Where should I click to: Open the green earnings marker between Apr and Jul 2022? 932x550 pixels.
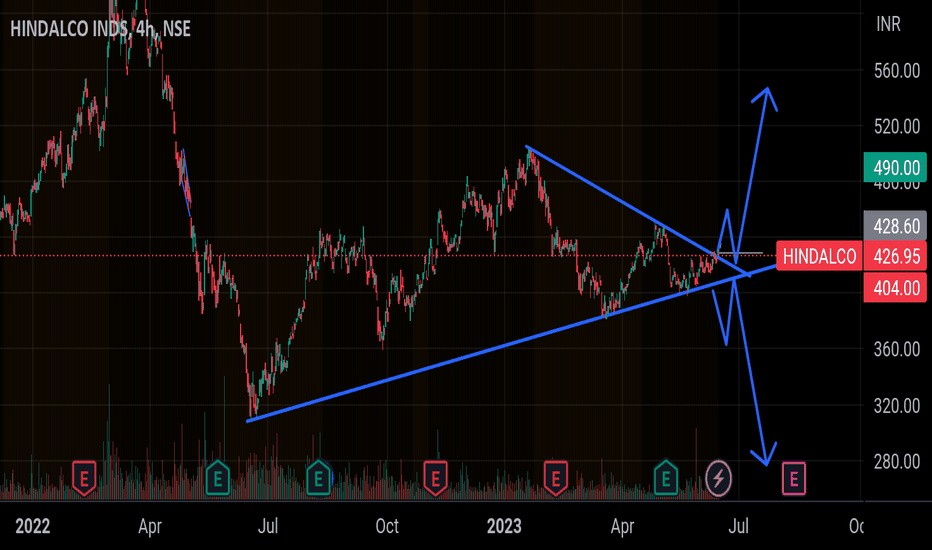(218, 478)
